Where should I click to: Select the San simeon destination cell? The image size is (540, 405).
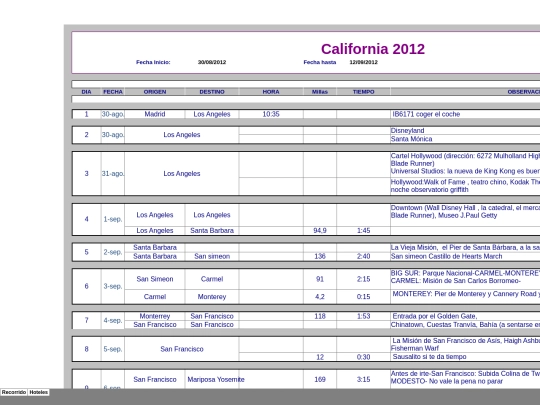click(212, 256)
